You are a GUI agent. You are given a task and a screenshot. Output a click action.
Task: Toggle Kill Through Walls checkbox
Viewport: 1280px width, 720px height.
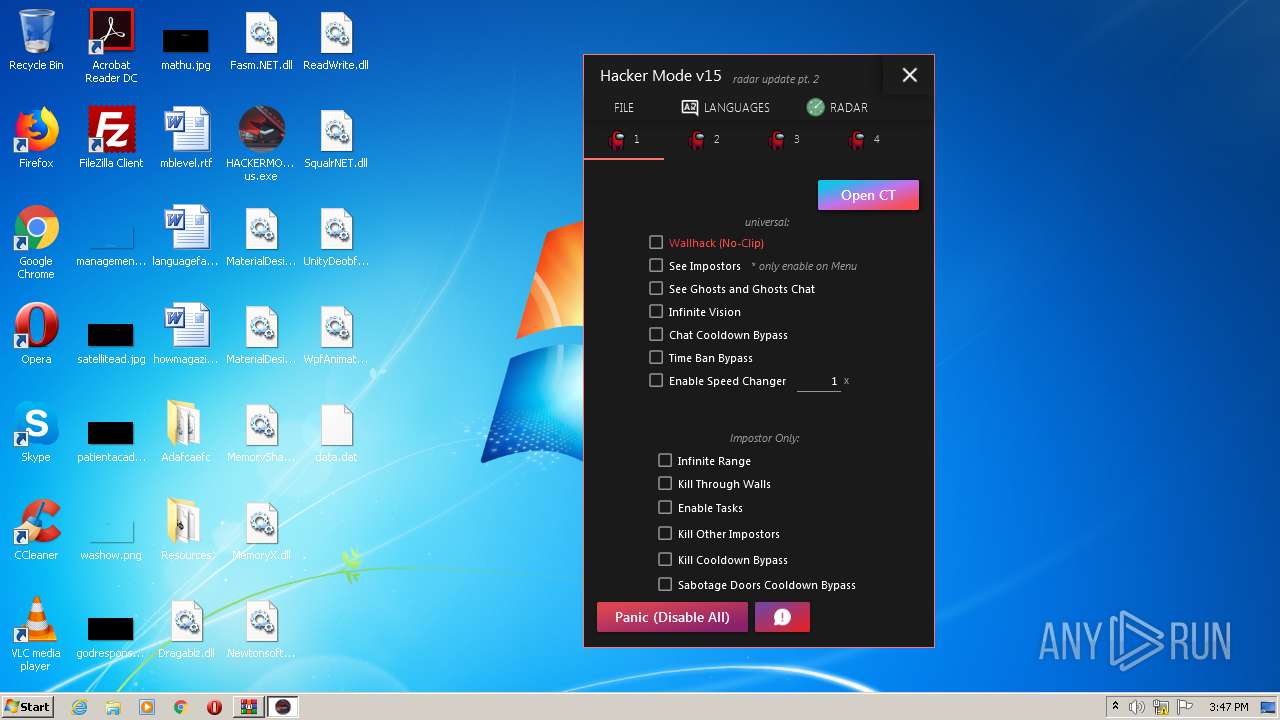point(665,483)
